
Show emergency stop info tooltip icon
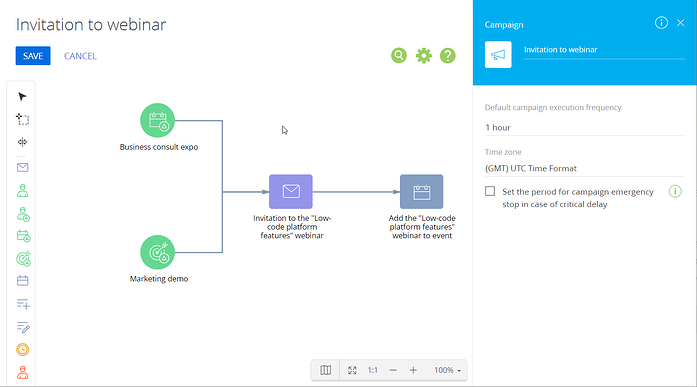(x=675, y=192)
